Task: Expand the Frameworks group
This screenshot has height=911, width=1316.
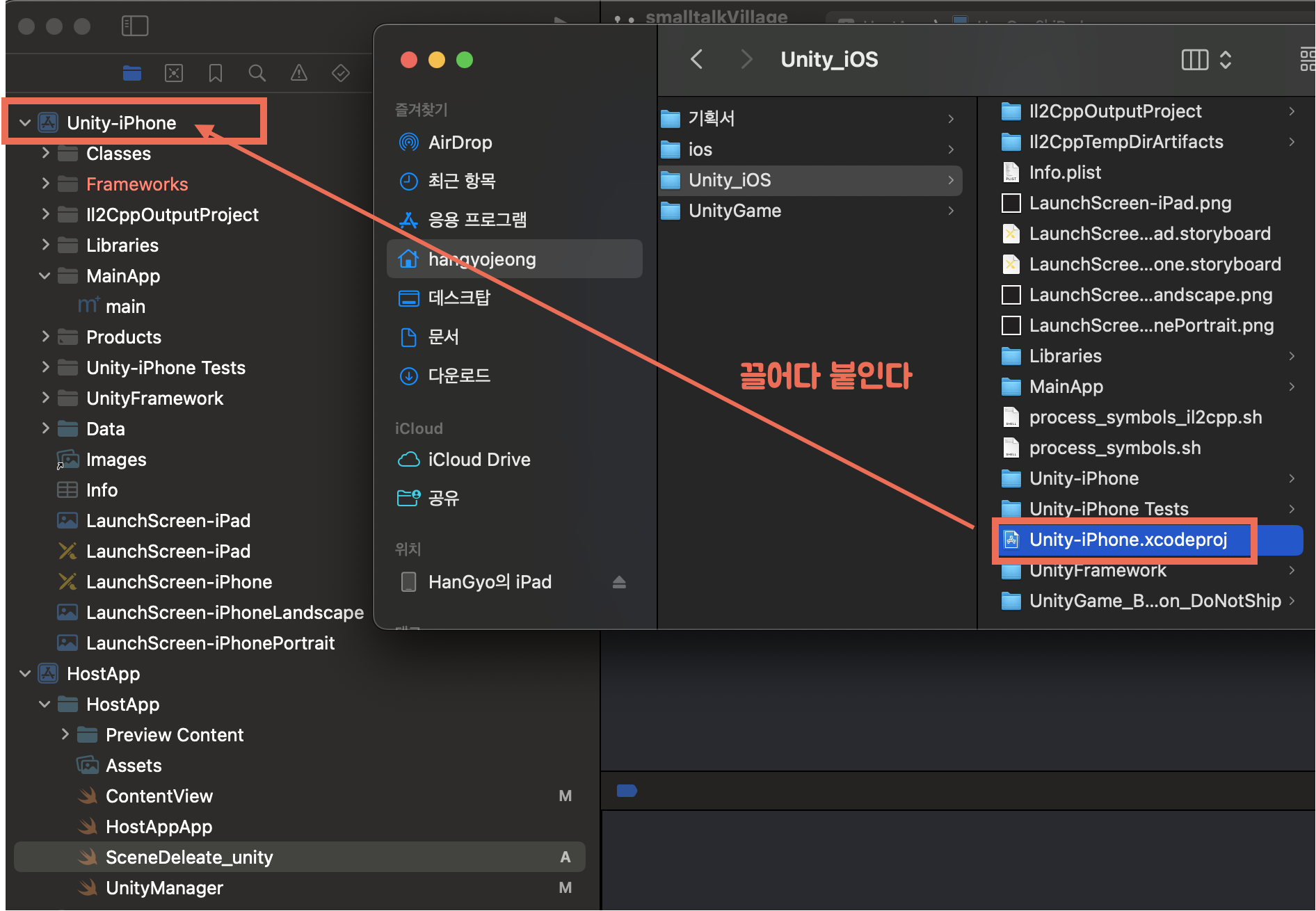Action: (x=45, y=184)
